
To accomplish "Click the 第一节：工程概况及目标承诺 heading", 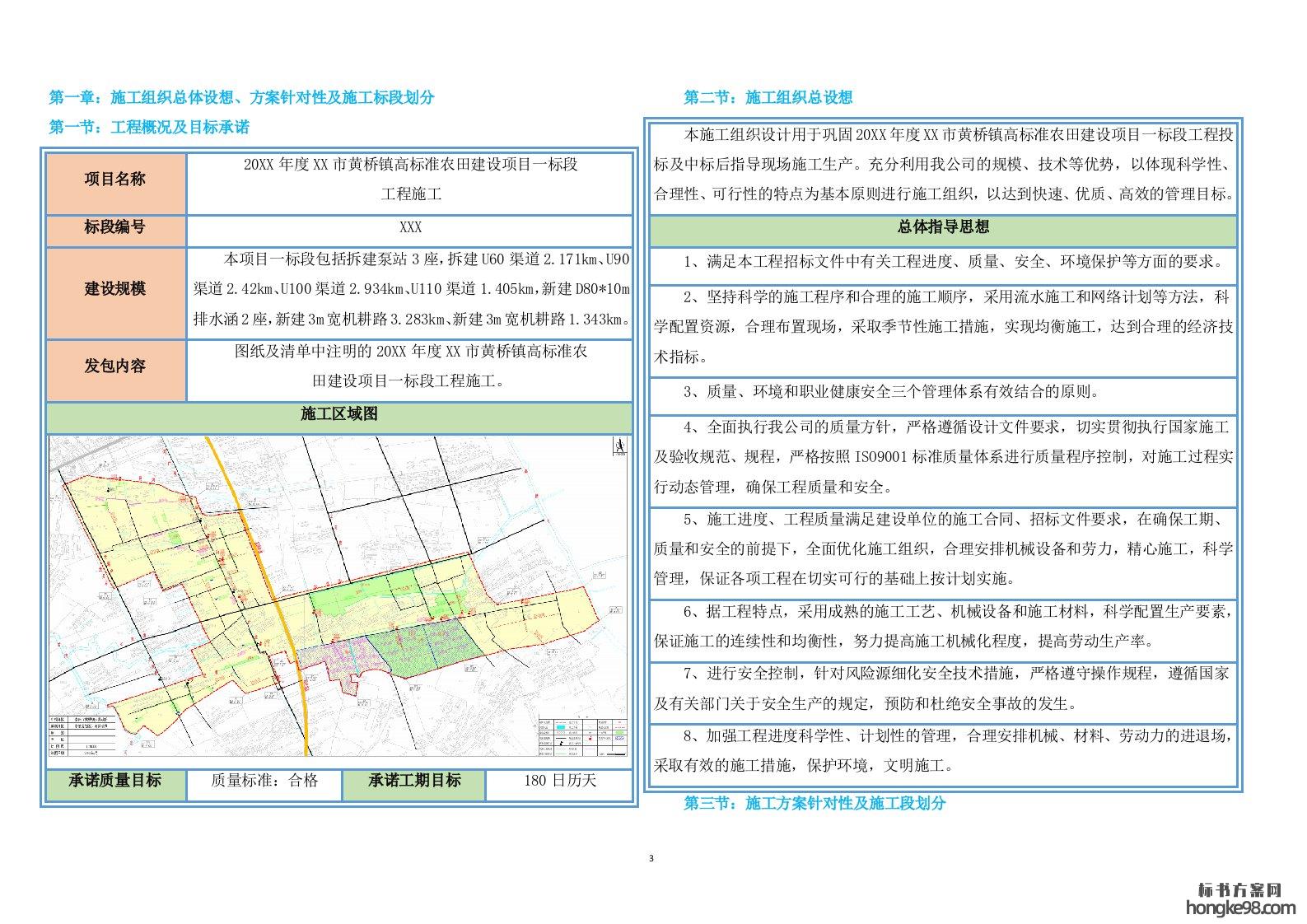I will pos(149,127).
